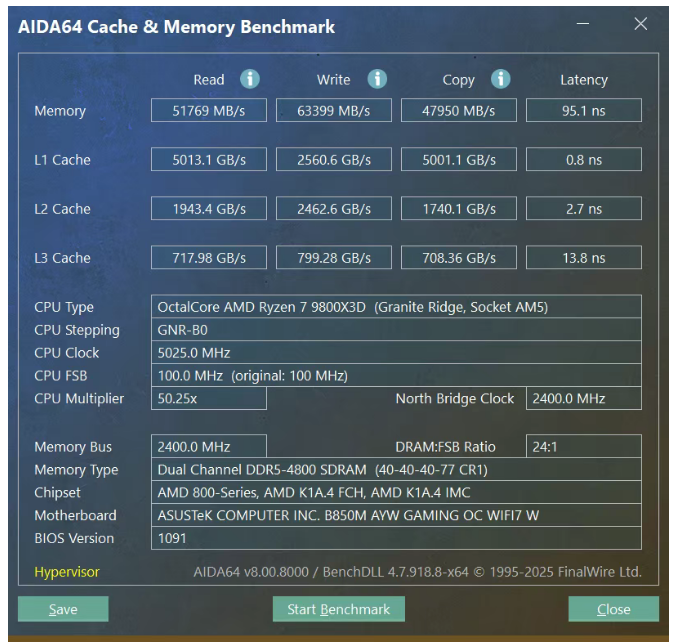Minimize the AIDA64 benchmark window
Viewport: 679px width, 643px height.
[584, 25]
